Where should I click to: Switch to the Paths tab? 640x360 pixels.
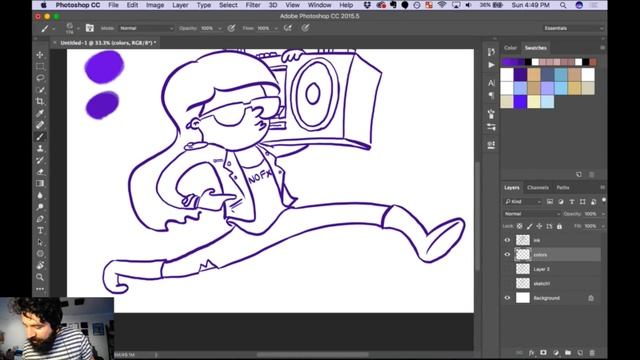click(x=563, y=188)
